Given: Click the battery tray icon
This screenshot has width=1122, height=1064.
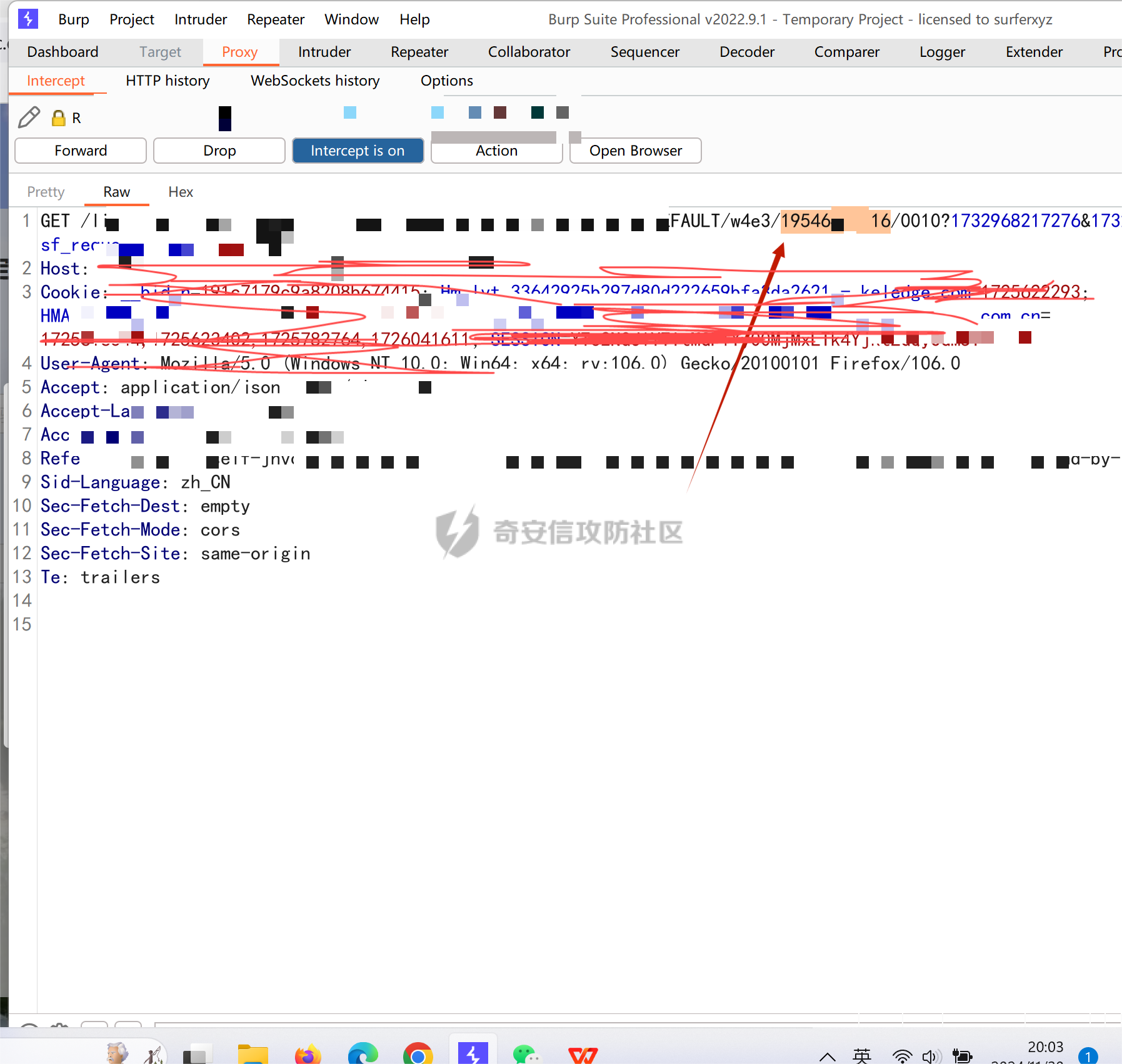Looking at the screenshot, I should click(x=962, y=1057).
